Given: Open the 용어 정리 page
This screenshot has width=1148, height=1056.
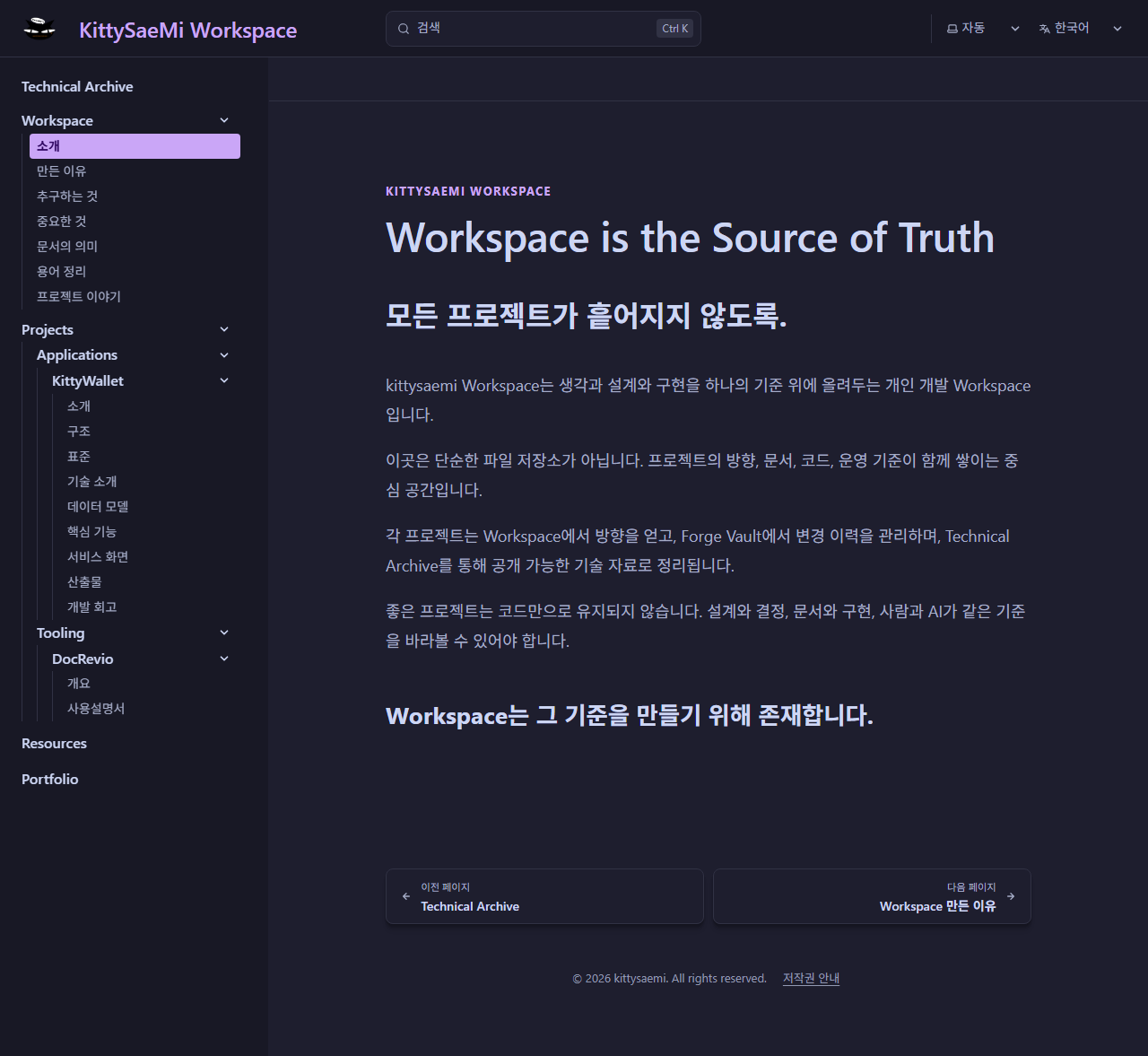Looking at the screenshot, I should [x=61, y=272].
